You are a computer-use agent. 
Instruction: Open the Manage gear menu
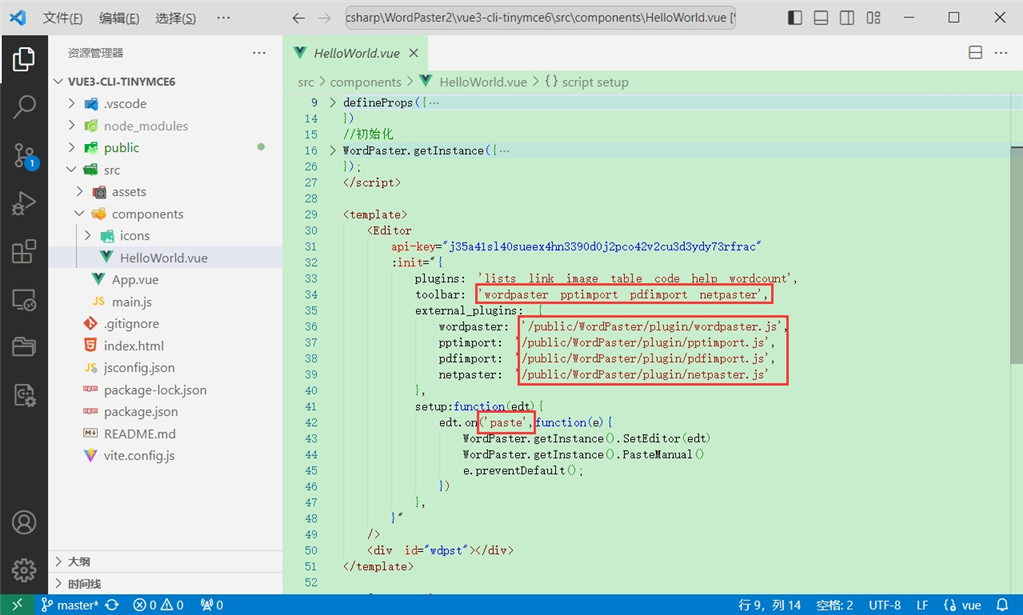(x=24, y=572)
